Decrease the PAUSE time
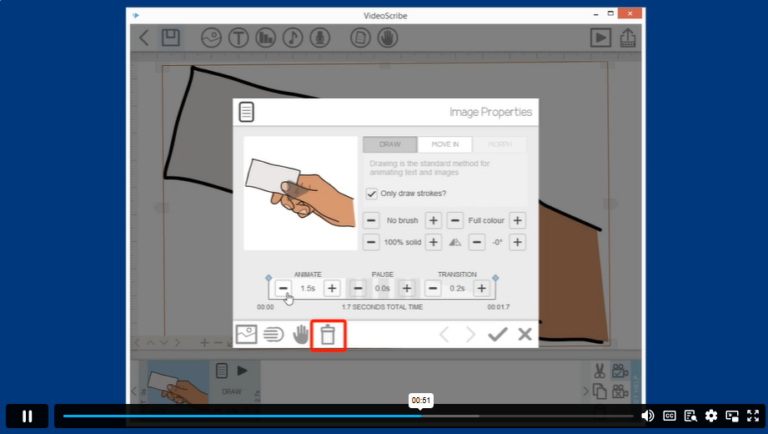The width and height of the screenshot is (768, 434). coord(358,288)
